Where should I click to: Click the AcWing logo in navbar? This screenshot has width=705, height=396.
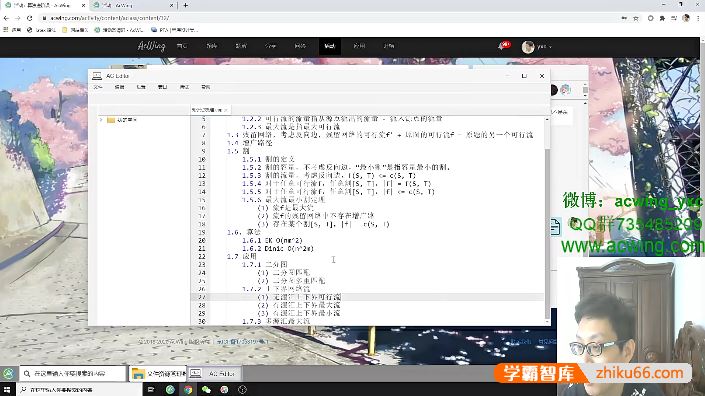(151, 46)
